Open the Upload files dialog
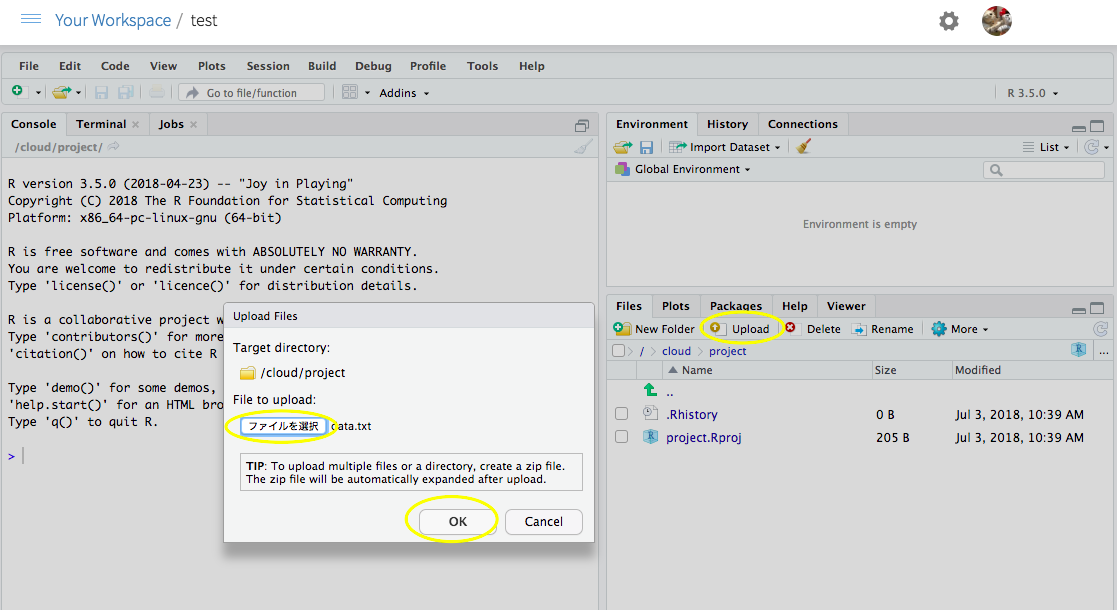1117x610 pixels. [741, 328]
